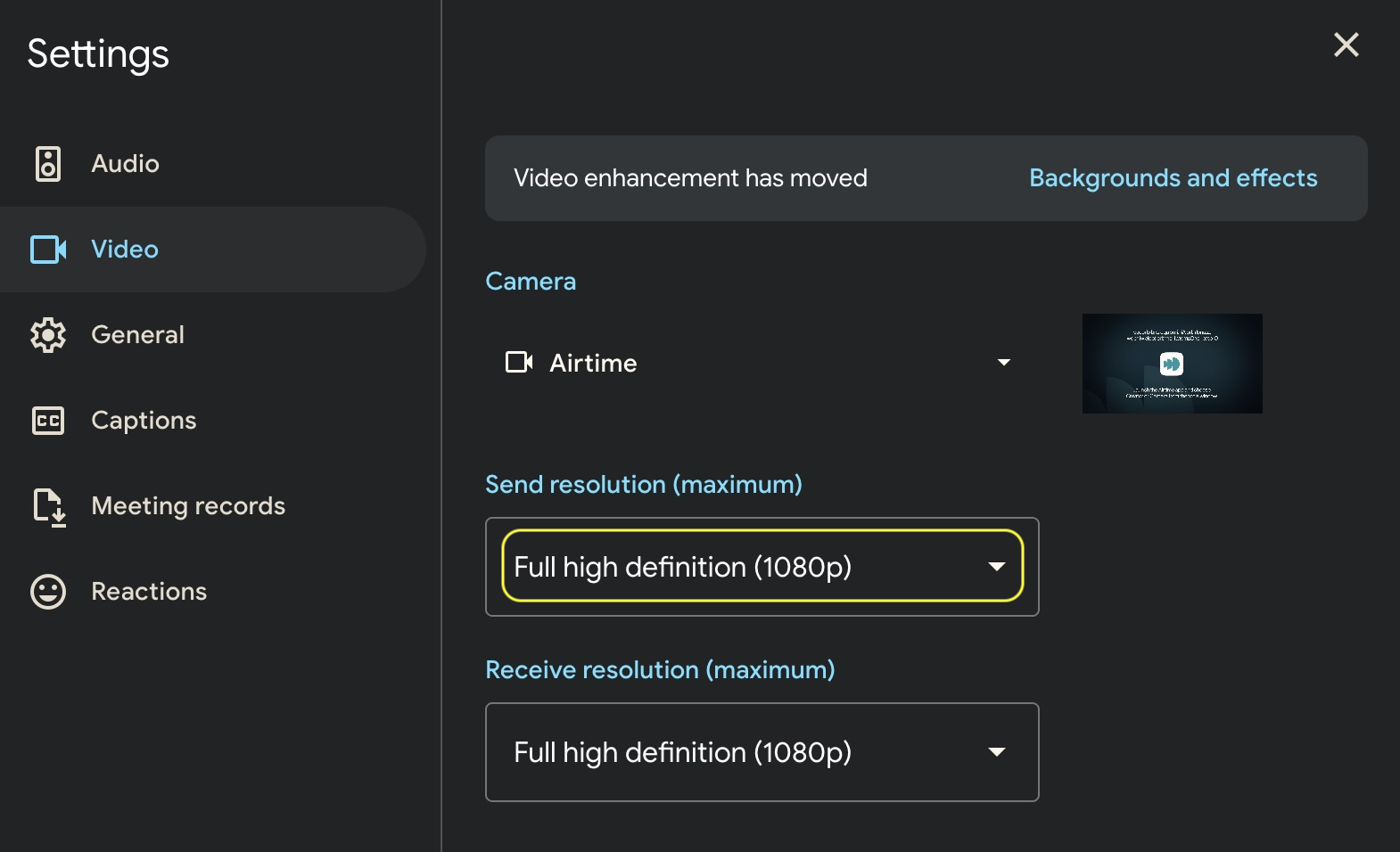The height and width of the screenshot is (852, 1400).
Task: Click the camera preview thumbnail
Action: click(1172, 364)
